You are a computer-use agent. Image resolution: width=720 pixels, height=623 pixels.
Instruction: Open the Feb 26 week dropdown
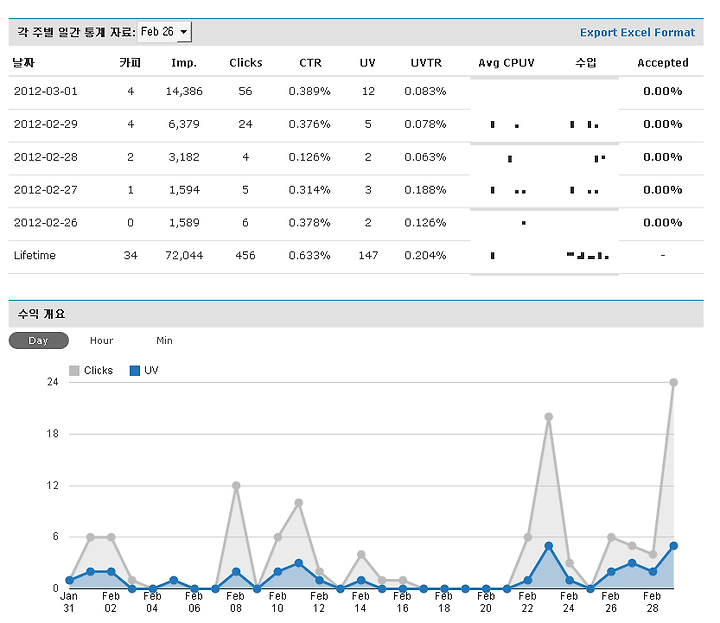click(x=164, y=32)
